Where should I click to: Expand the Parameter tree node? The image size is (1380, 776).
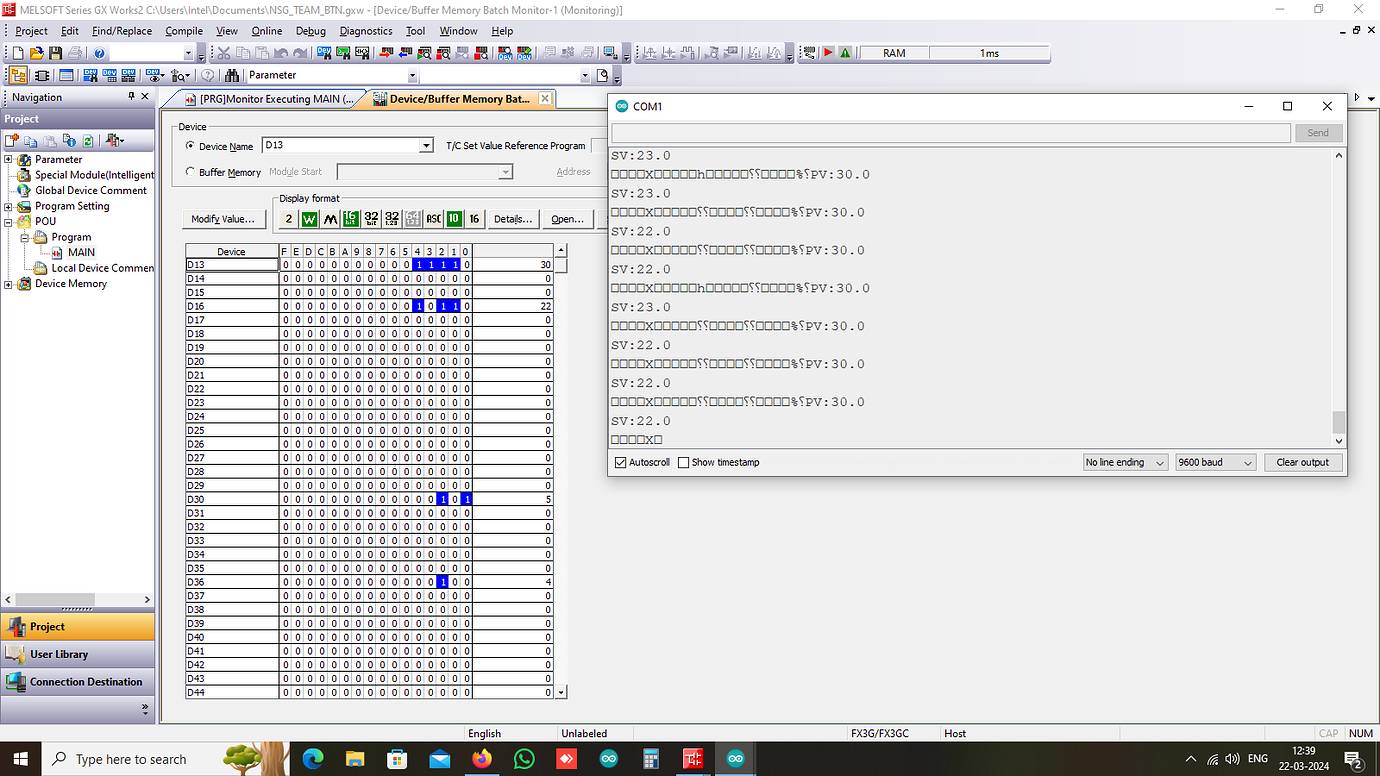coord(9,159)
